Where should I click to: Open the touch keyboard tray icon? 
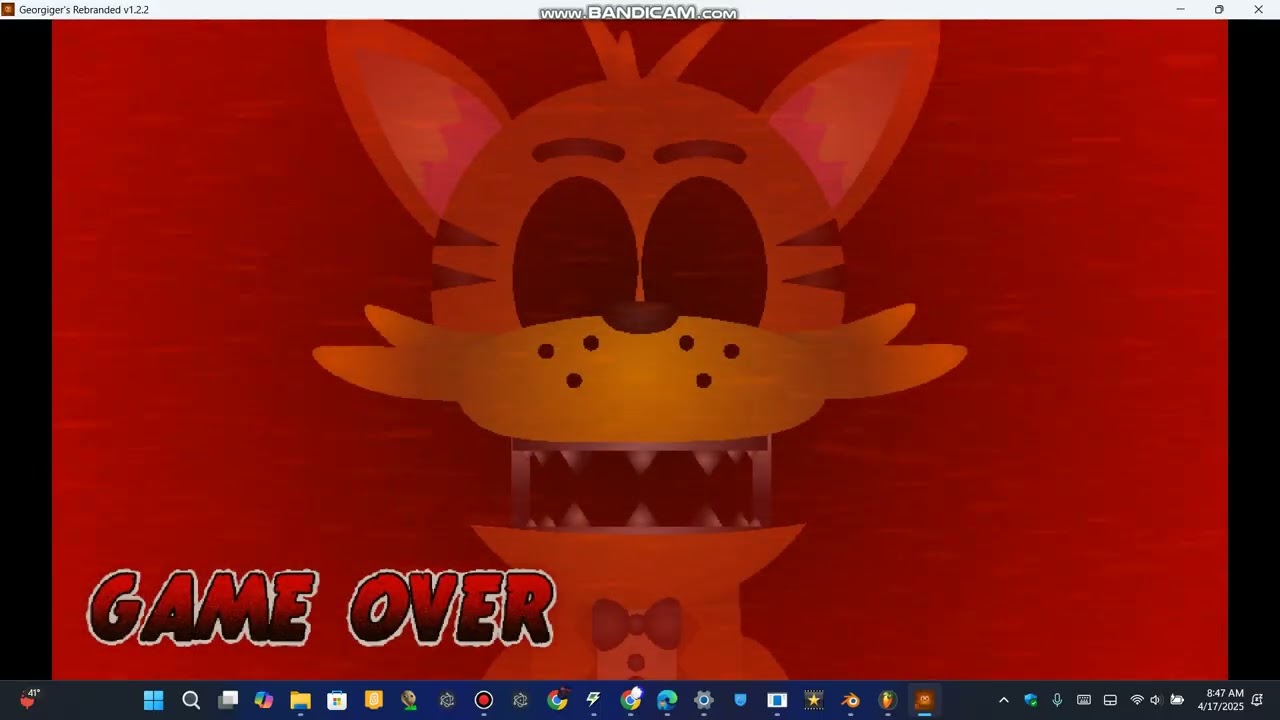click(1084, 700)
